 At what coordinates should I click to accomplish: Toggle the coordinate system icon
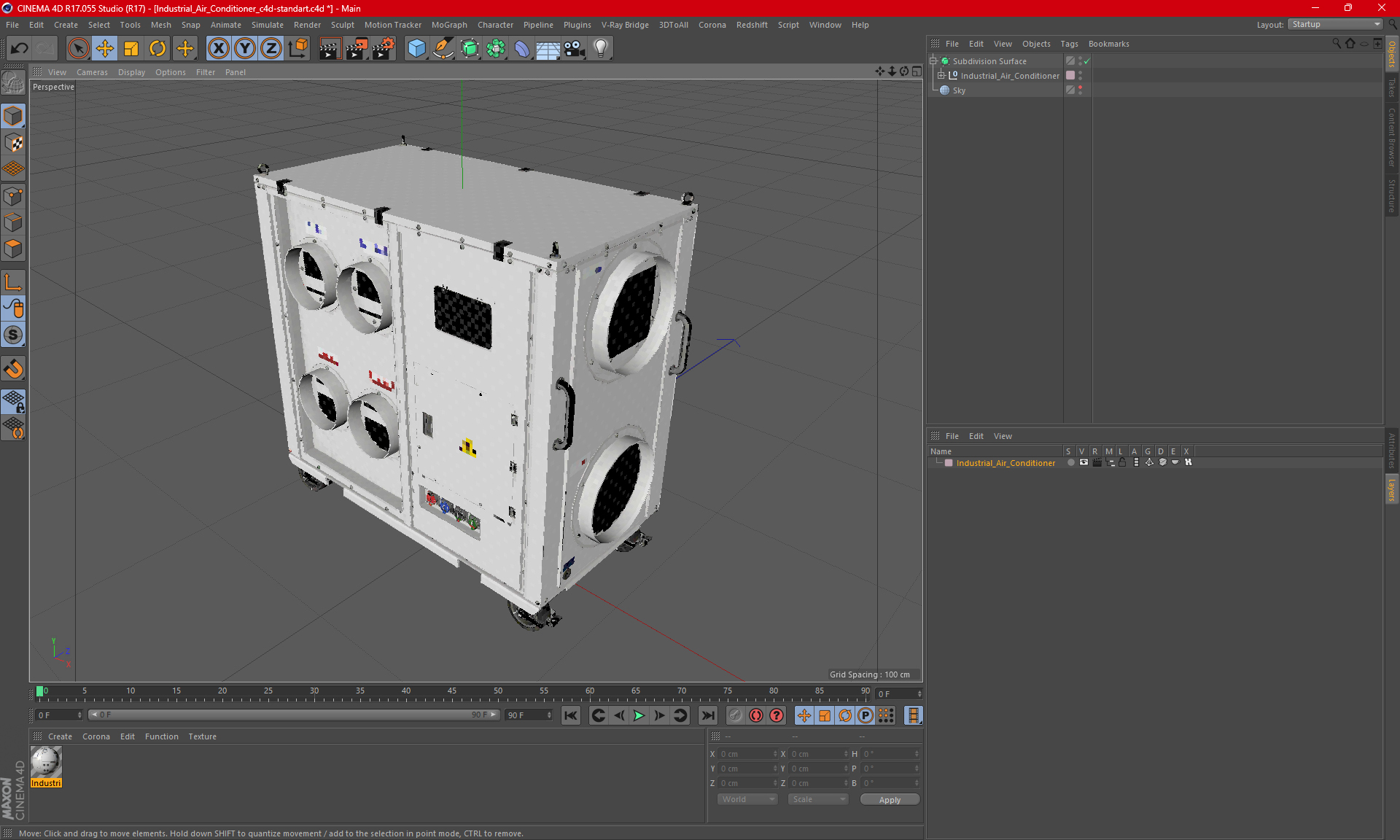tap(297, 49)
